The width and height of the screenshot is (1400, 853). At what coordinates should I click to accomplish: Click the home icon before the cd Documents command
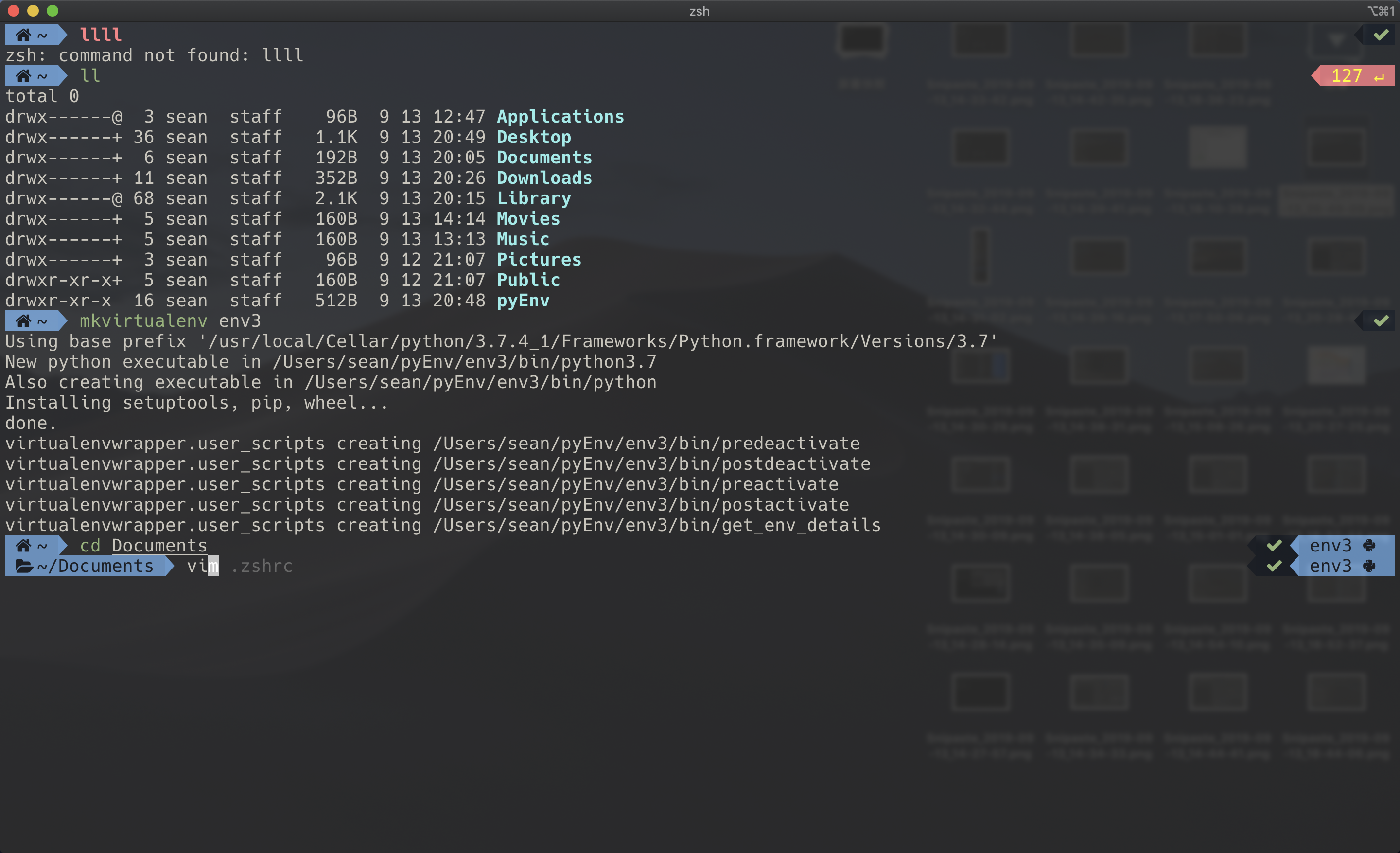[23, 546]
